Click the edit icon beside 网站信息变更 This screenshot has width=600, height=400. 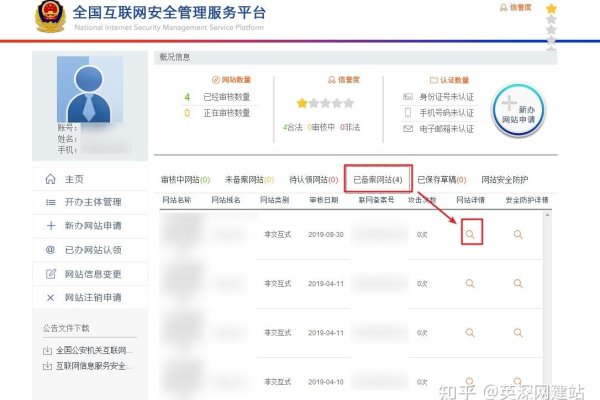coord(51,274)
